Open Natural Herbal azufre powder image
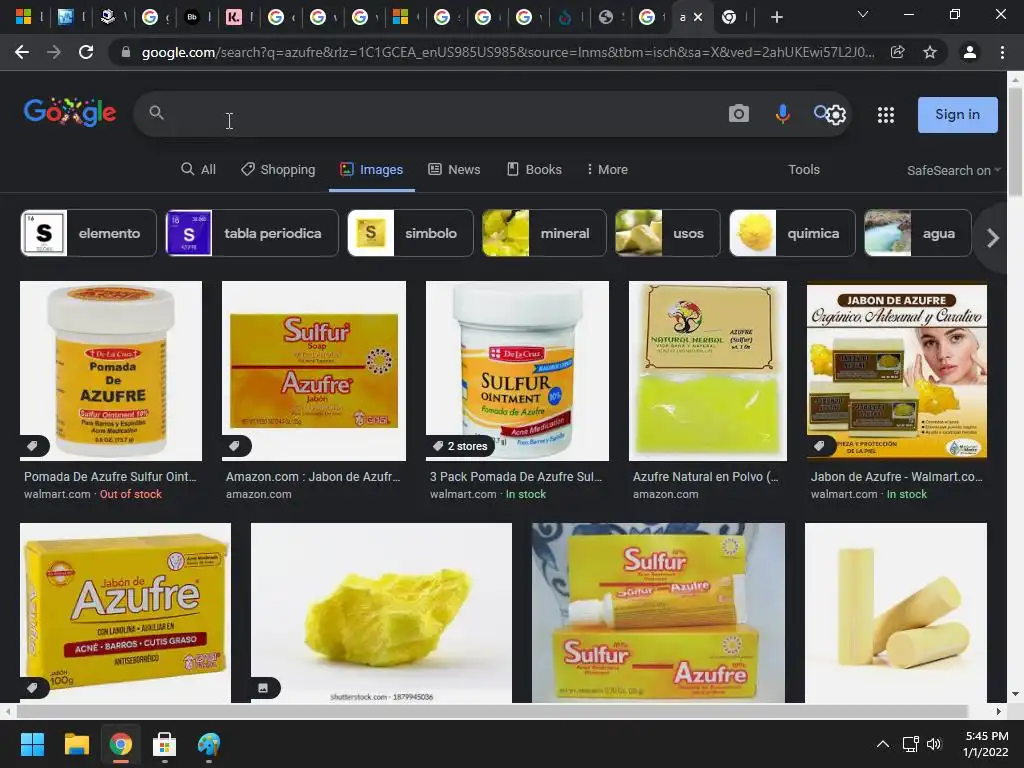This screenshot has height=768, width=1024. click(x=708, y=371)
